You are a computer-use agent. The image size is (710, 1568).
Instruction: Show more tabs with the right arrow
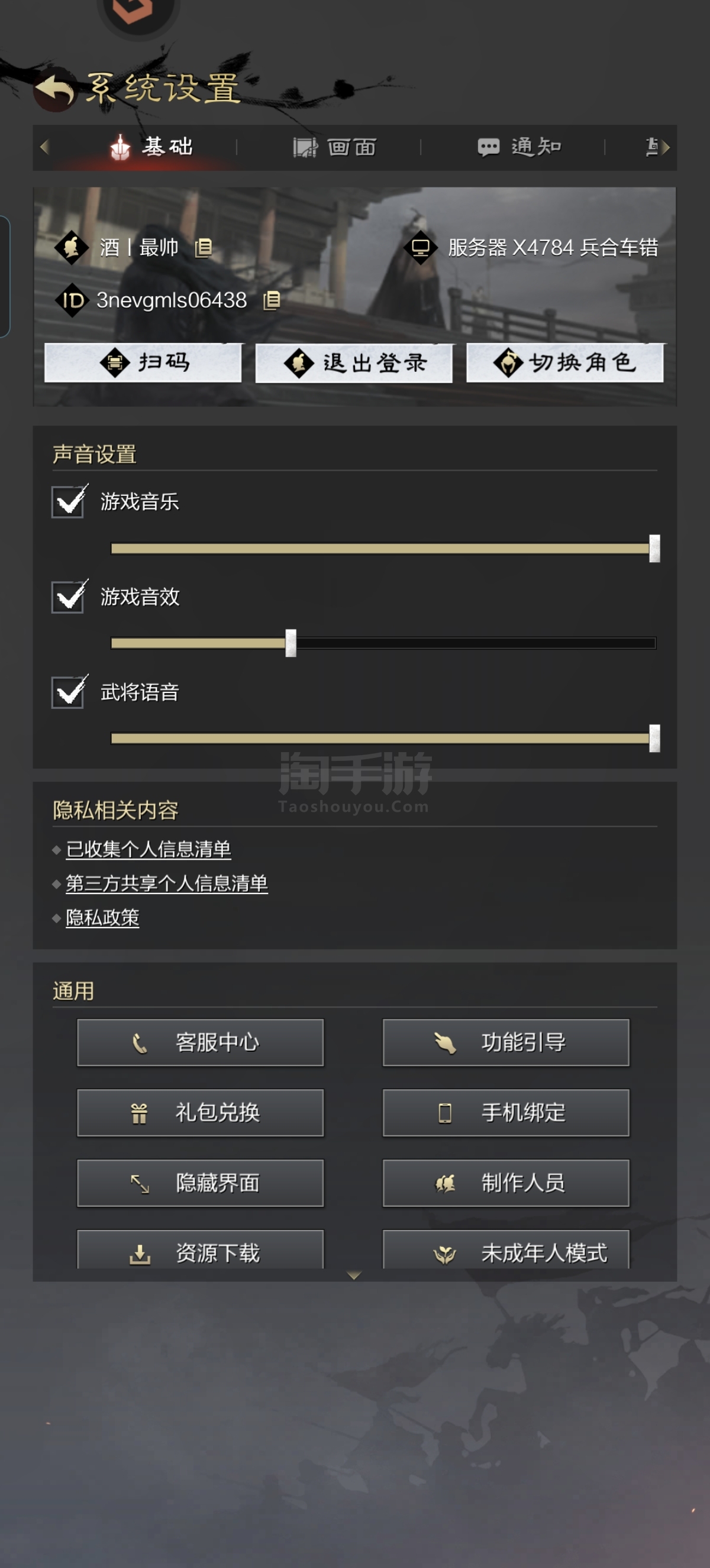coord(666,147)
